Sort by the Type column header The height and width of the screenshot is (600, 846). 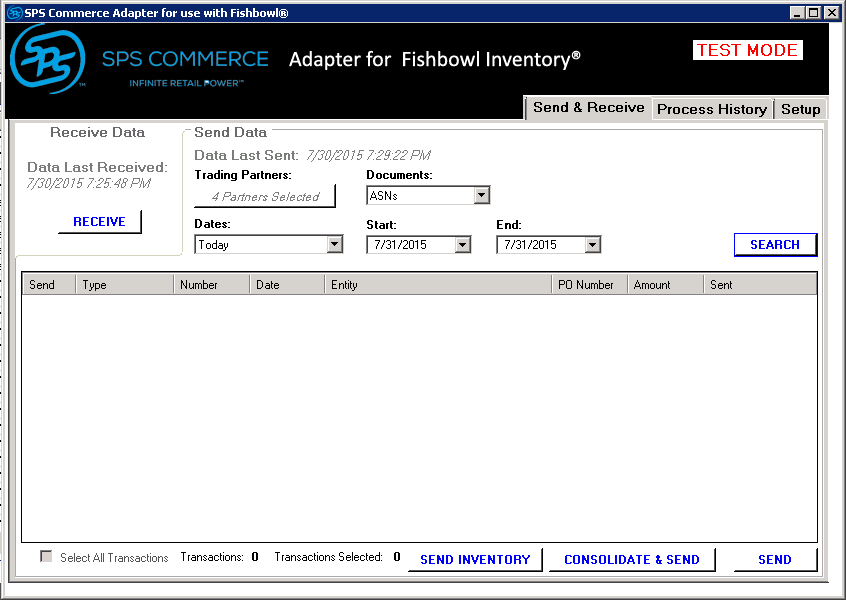125,284
